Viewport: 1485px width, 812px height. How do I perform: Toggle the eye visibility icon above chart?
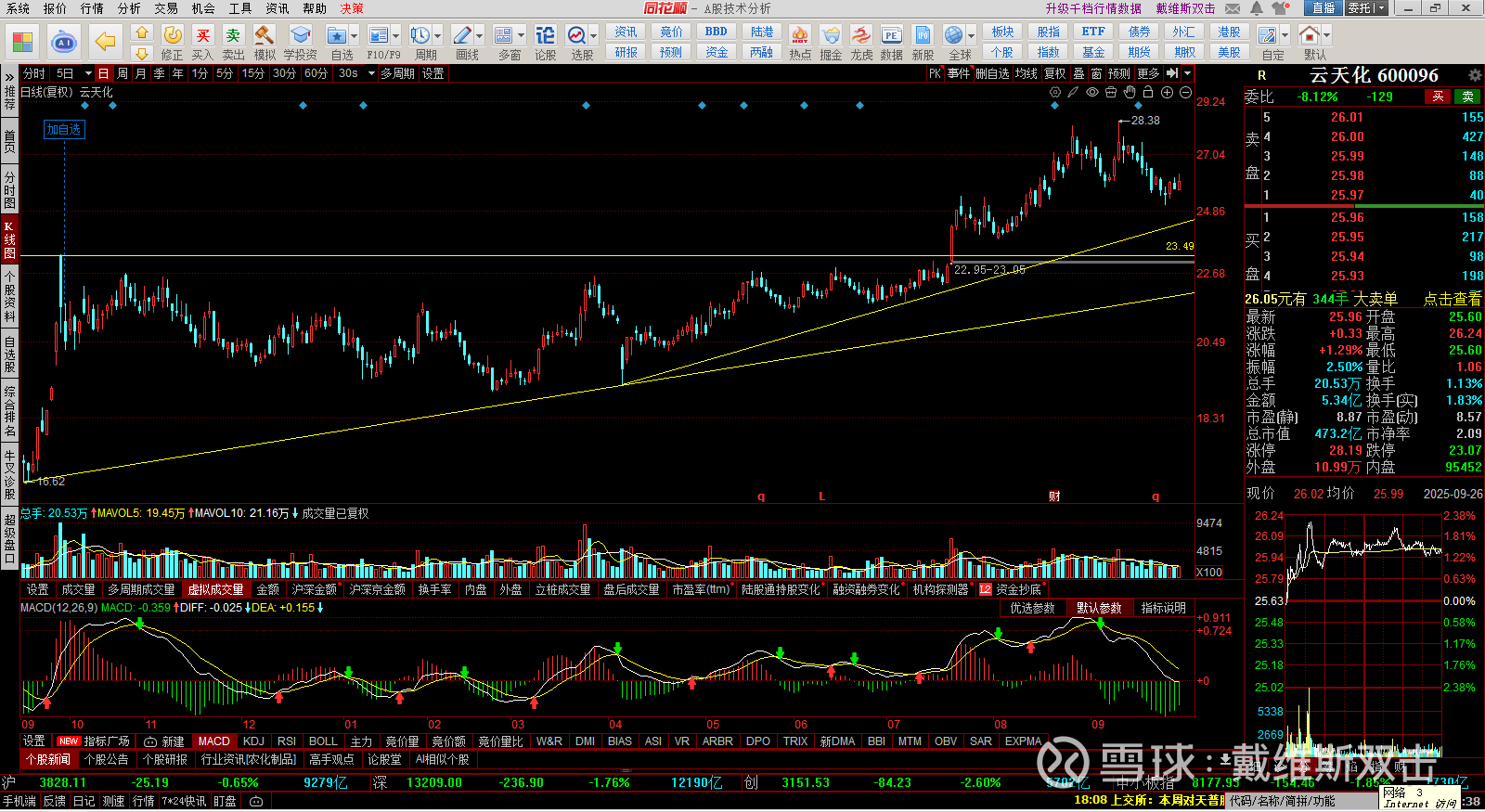[1092, 92]
